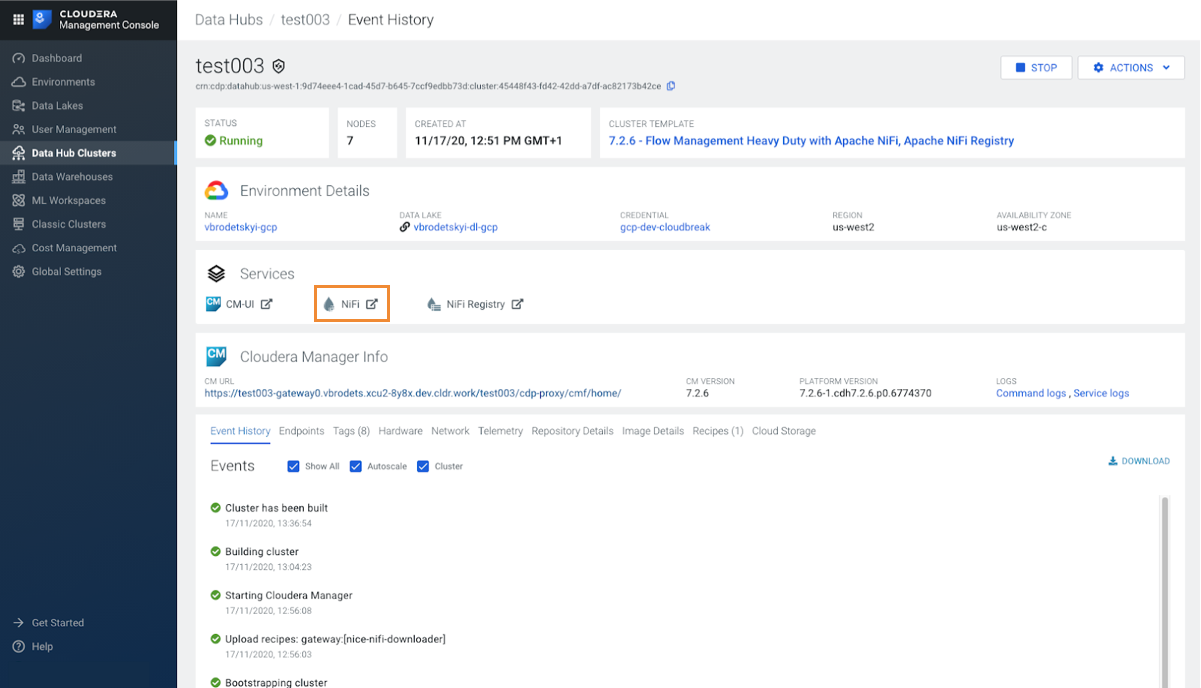This screenshot has height=688, width=1201.
Task: Click the User Management people icon
Action: [18, 129]
